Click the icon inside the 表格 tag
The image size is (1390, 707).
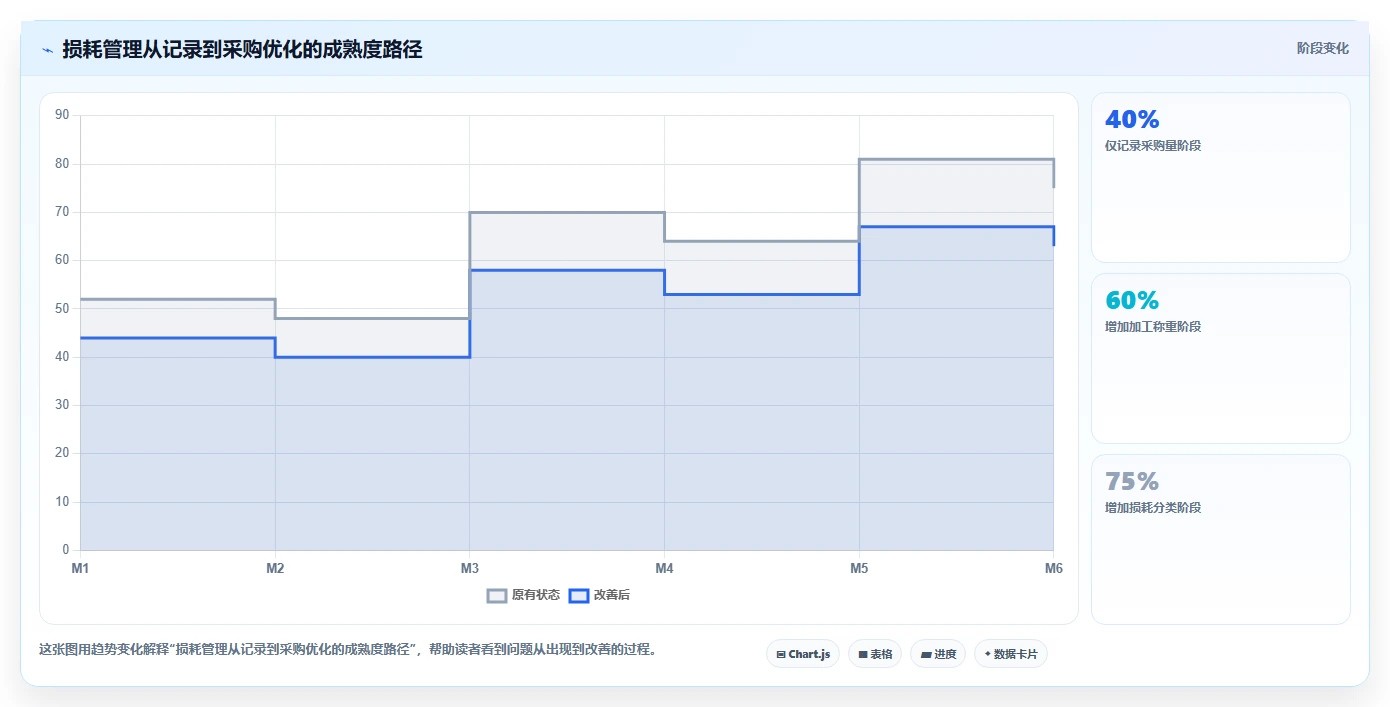[863, 655]
